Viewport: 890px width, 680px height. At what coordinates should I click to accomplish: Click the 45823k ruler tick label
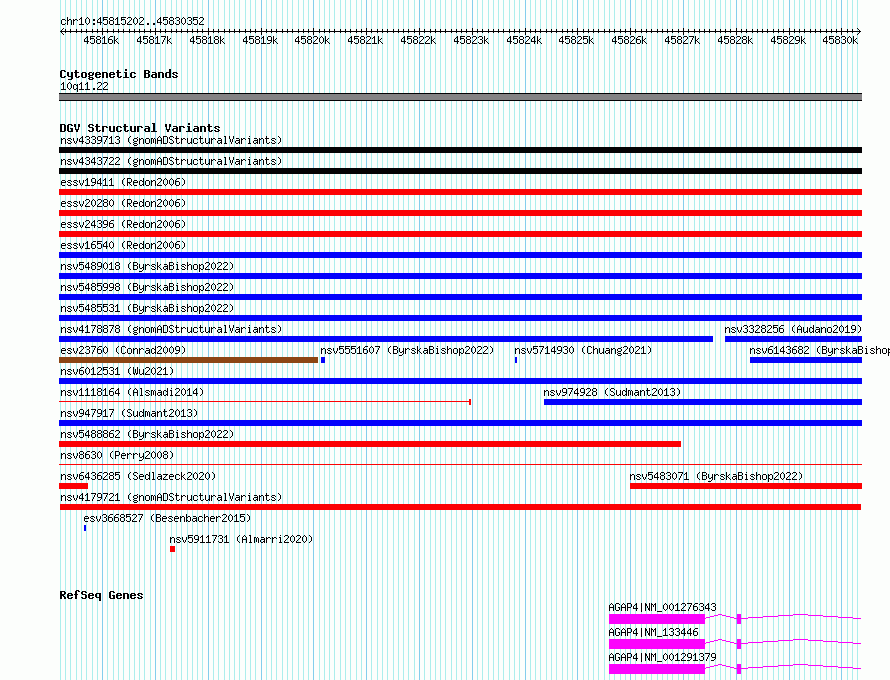[x=471, y=40]
